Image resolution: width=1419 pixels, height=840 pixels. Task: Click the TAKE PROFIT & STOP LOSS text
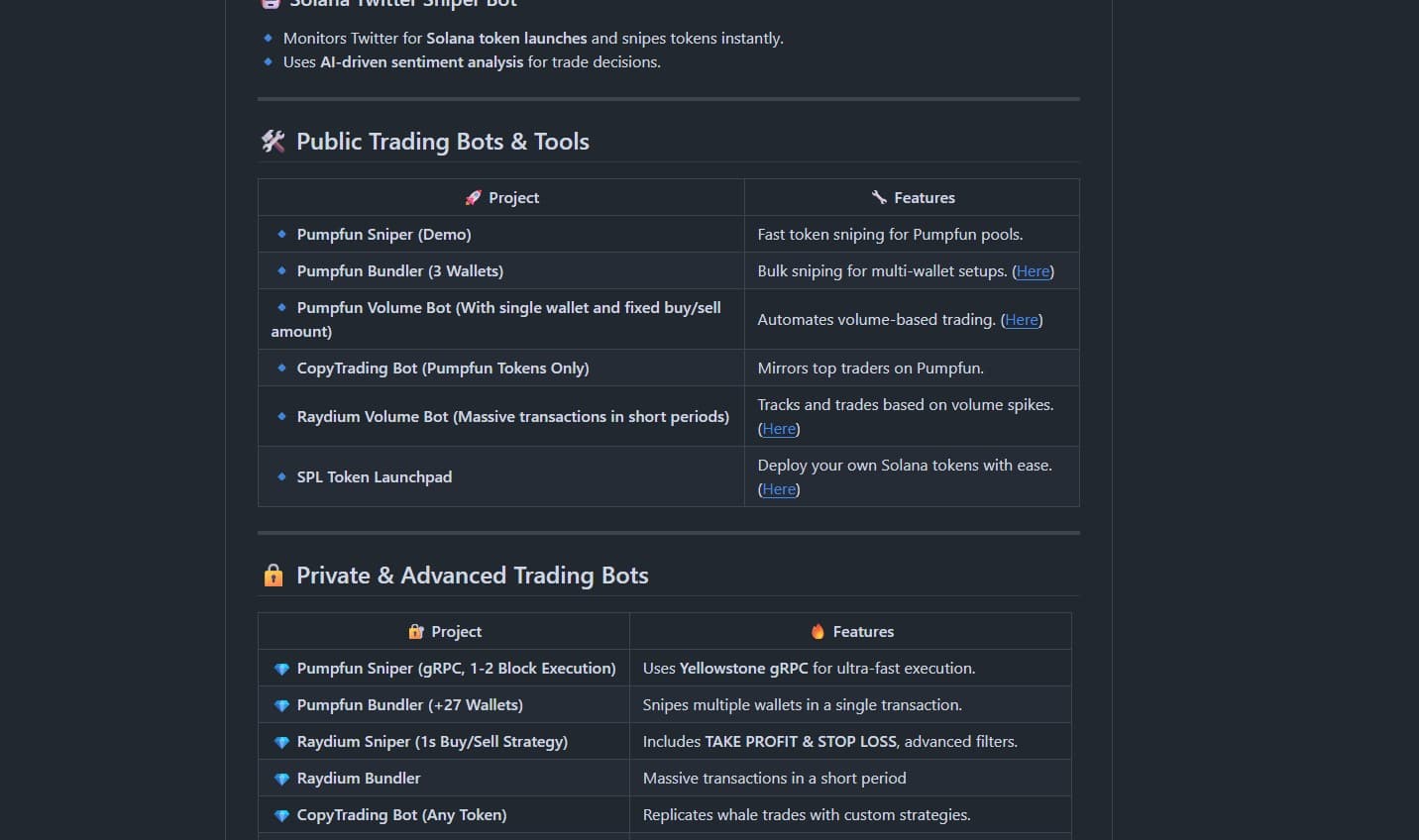(x=801, y=741)
